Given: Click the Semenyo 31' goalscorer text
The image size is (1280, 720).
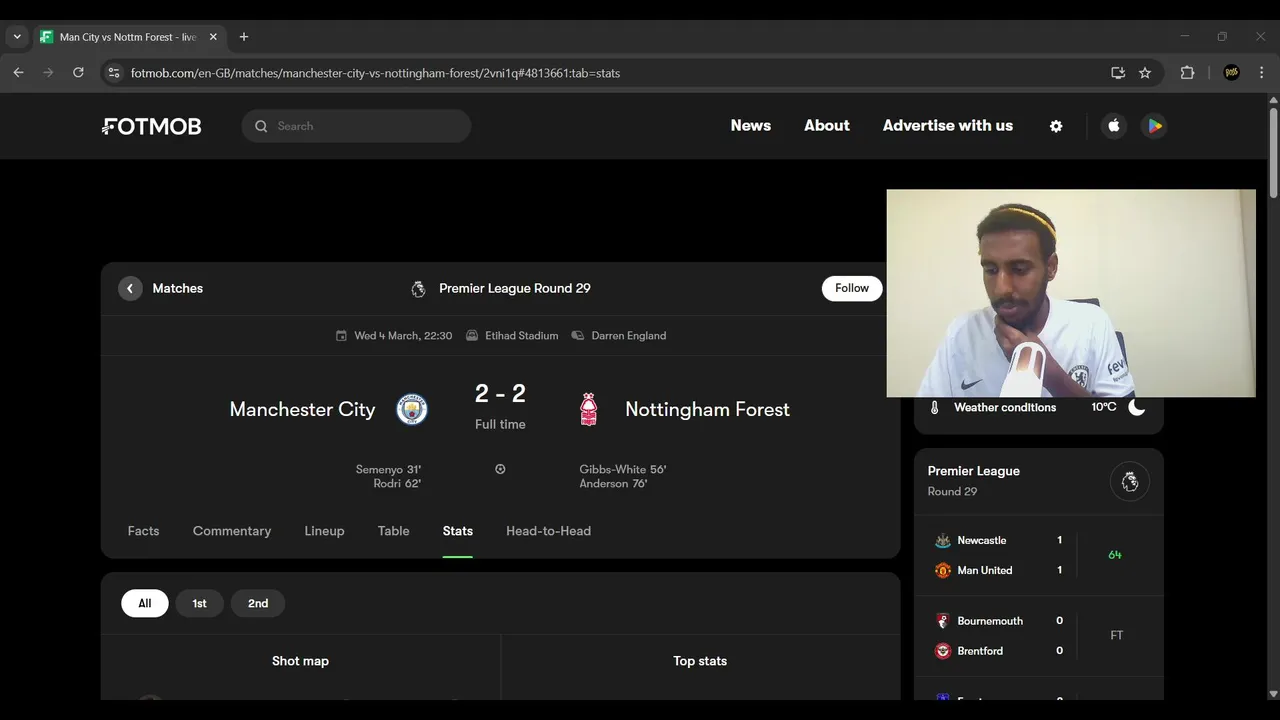Looking at the screenshot, I should click(388, 469).
